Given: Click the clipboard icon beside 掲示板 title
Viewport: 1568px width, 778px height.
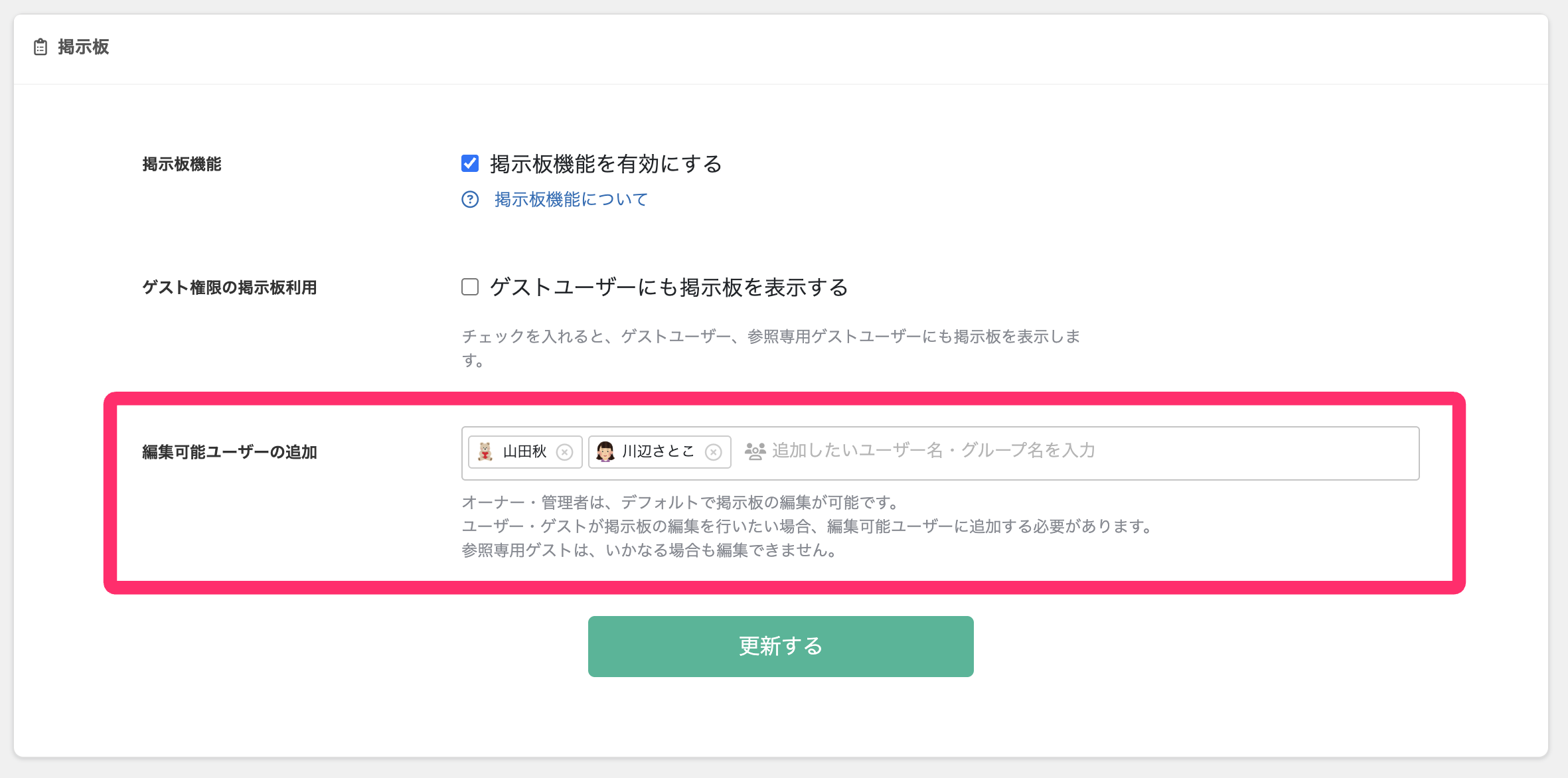Looking at the screenshot, I should click(40, 47).
